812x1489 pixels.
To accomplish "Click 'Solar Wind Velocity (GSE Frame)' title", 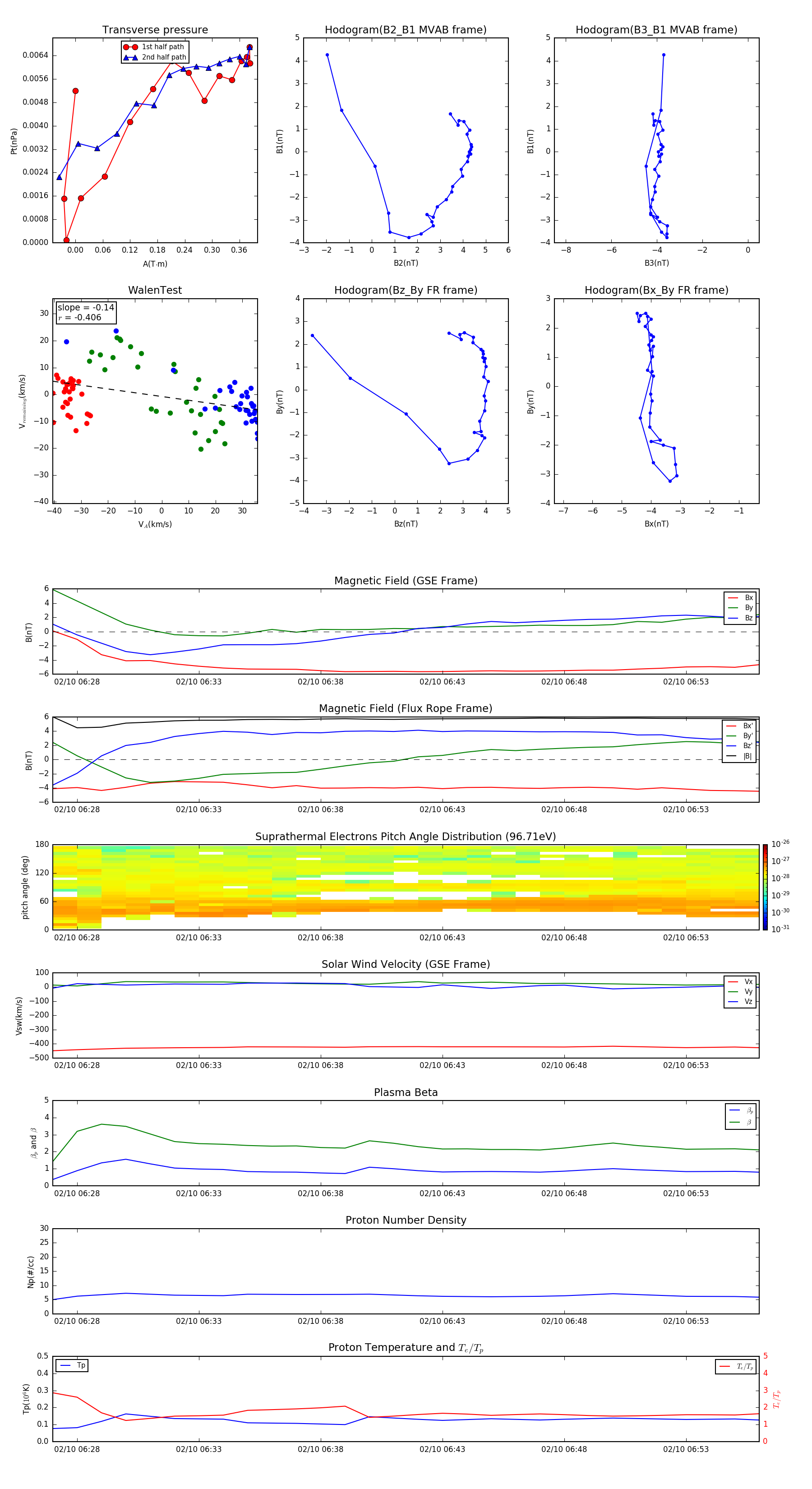I will [x=406, y=964].
